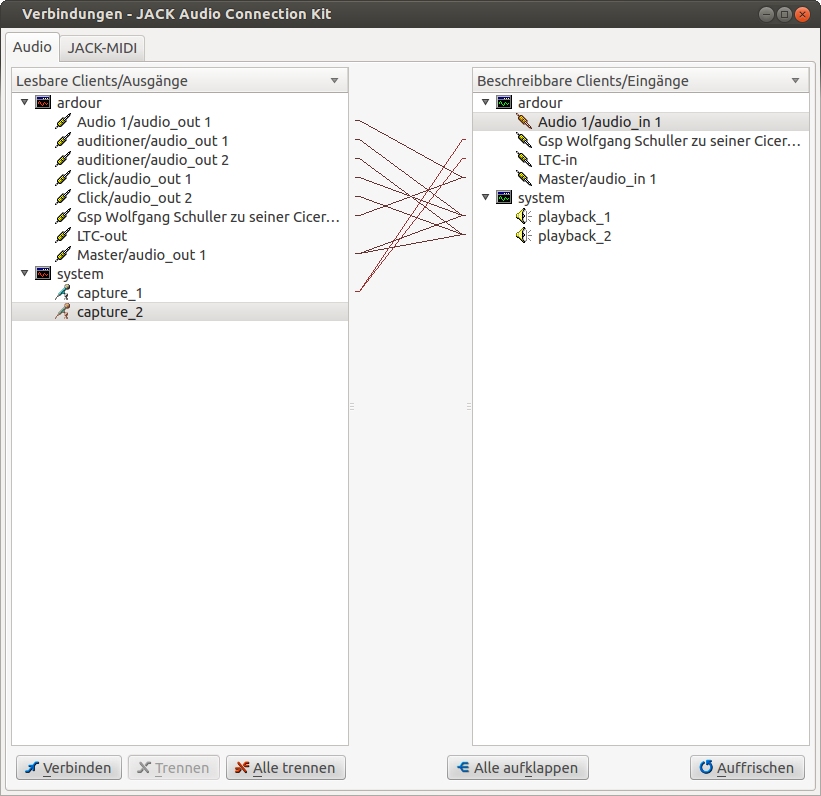Click the right pane splitter handle
Viewport: 821px width, 796px height.
[x=469, y=406]
